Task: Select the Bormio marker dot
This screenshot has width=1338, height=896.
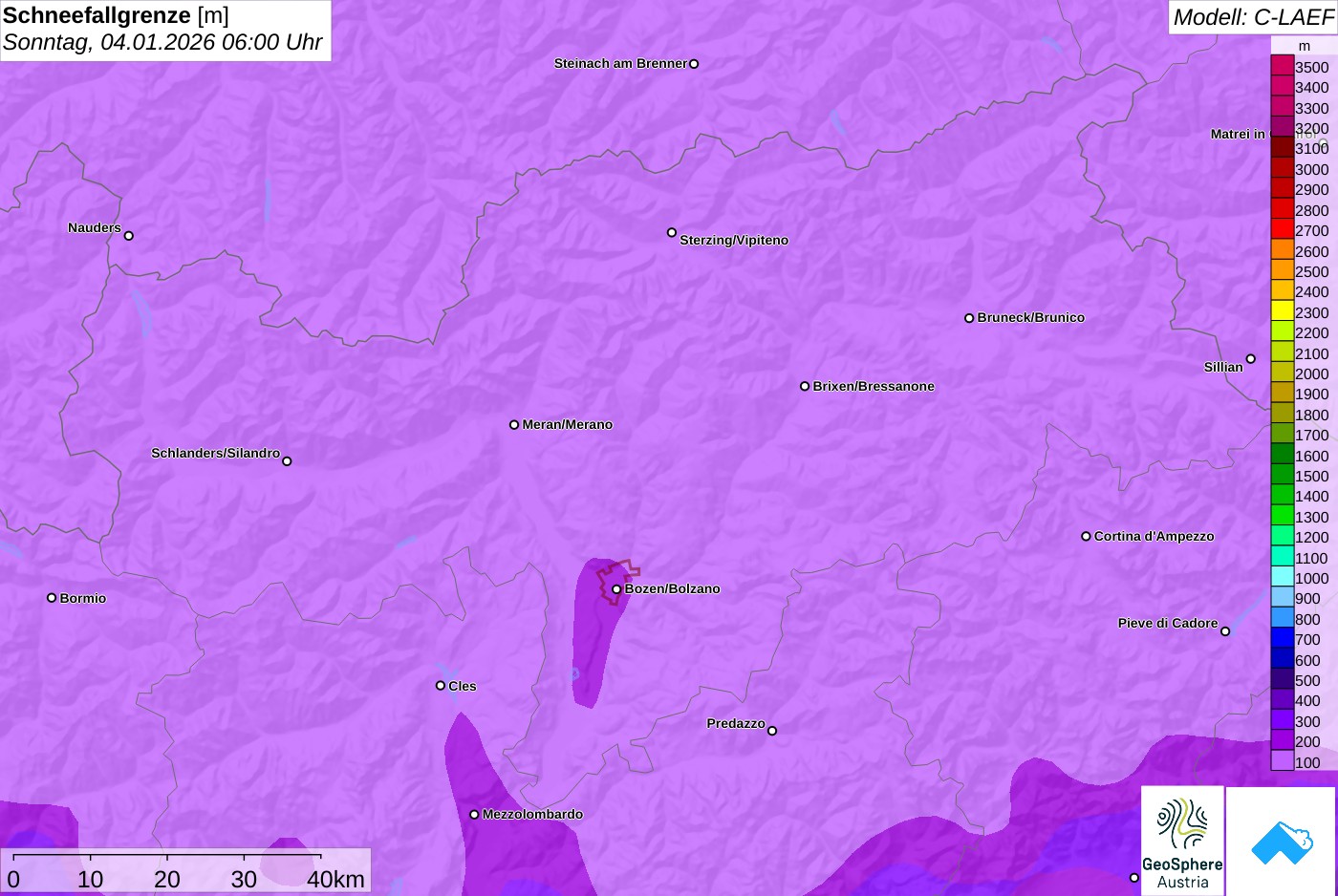Action: (52, 598)
